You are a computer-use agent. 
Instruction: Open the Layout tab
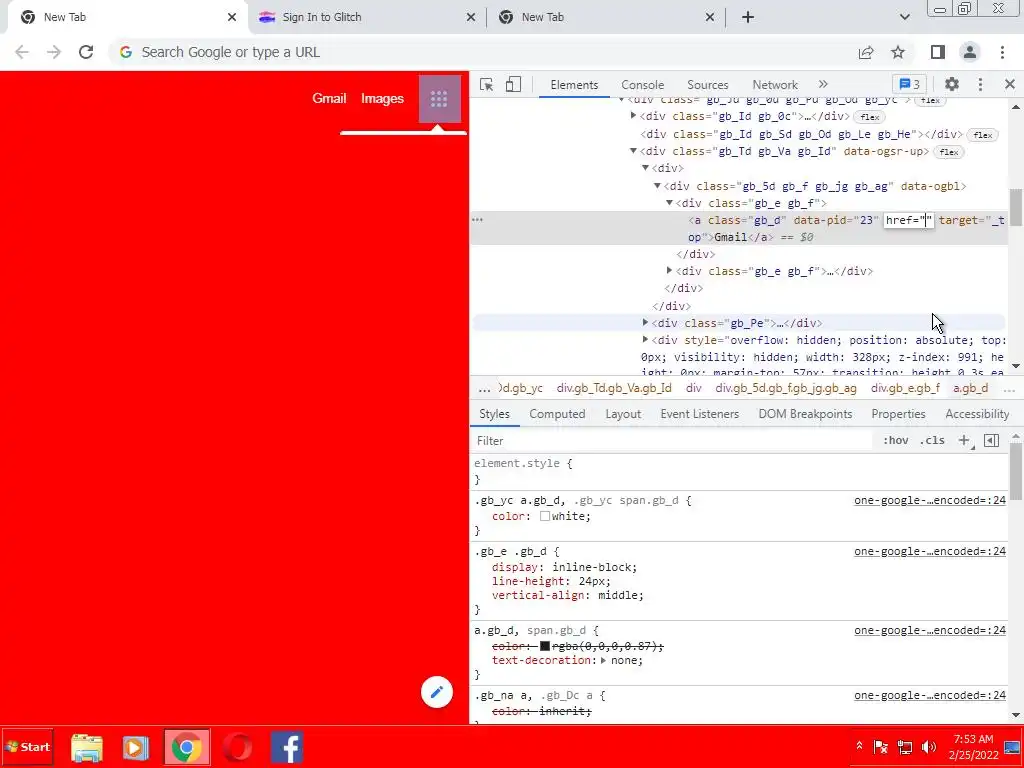click(623, 414)
